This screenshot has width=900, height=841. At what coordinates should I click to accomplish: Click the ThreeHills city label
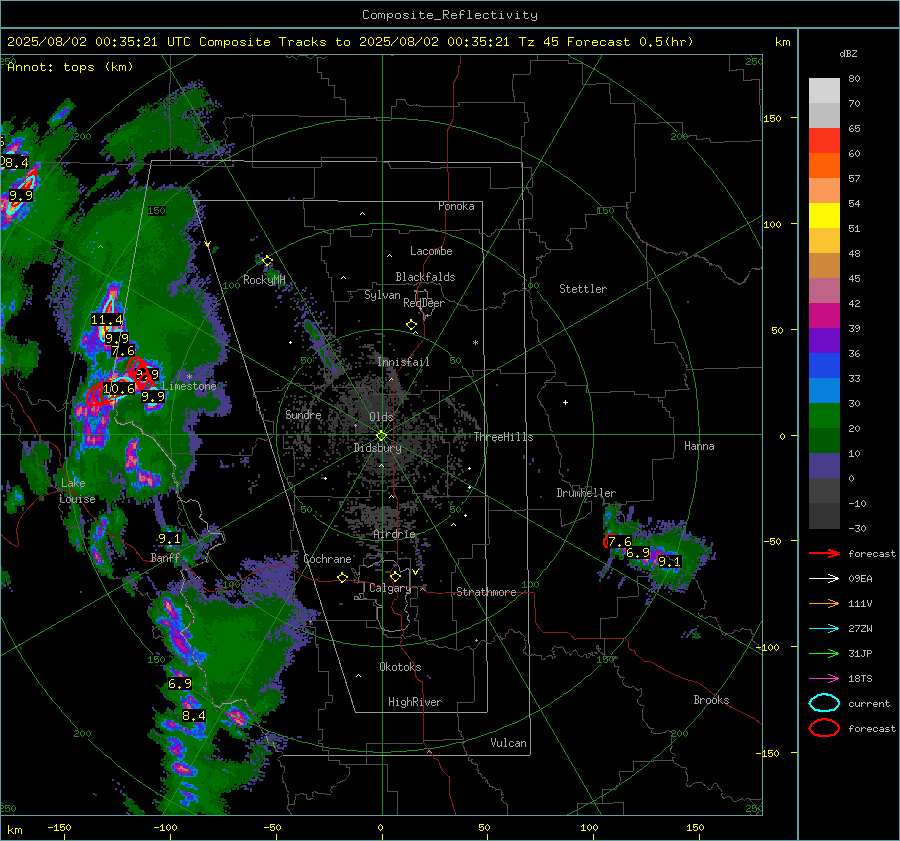[503, 437]
